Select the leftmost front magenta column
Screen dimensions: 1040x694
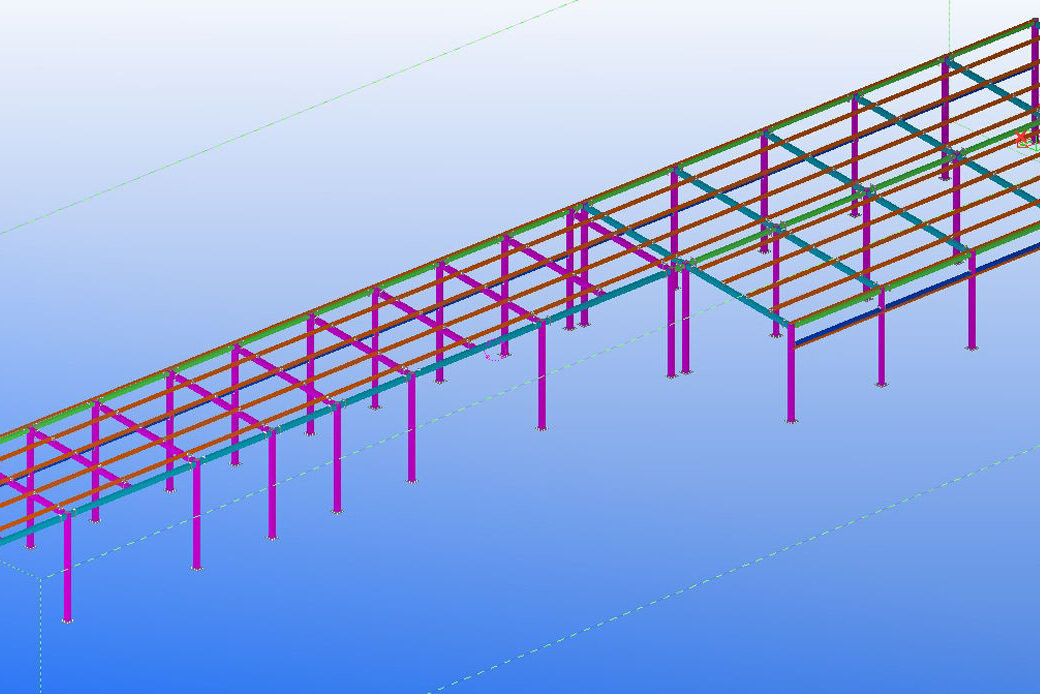pyautogui.click(x=67, y=570)
